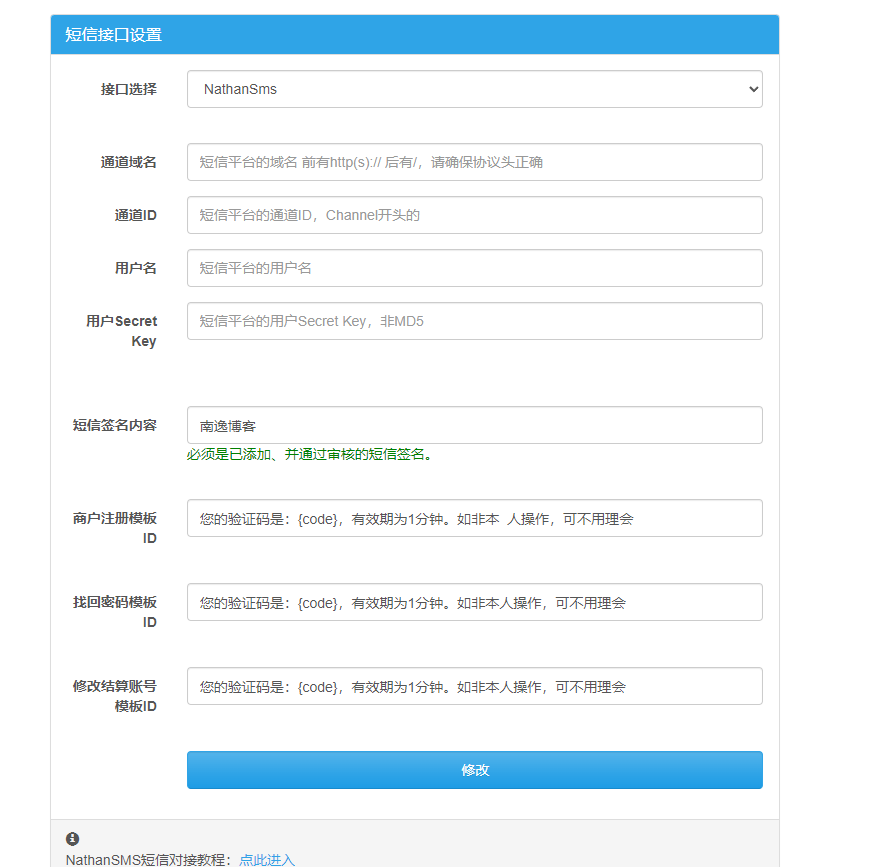The image size is (872, 867).
Task: Select the 用户Secret Key input field
Action: [474, 321]
